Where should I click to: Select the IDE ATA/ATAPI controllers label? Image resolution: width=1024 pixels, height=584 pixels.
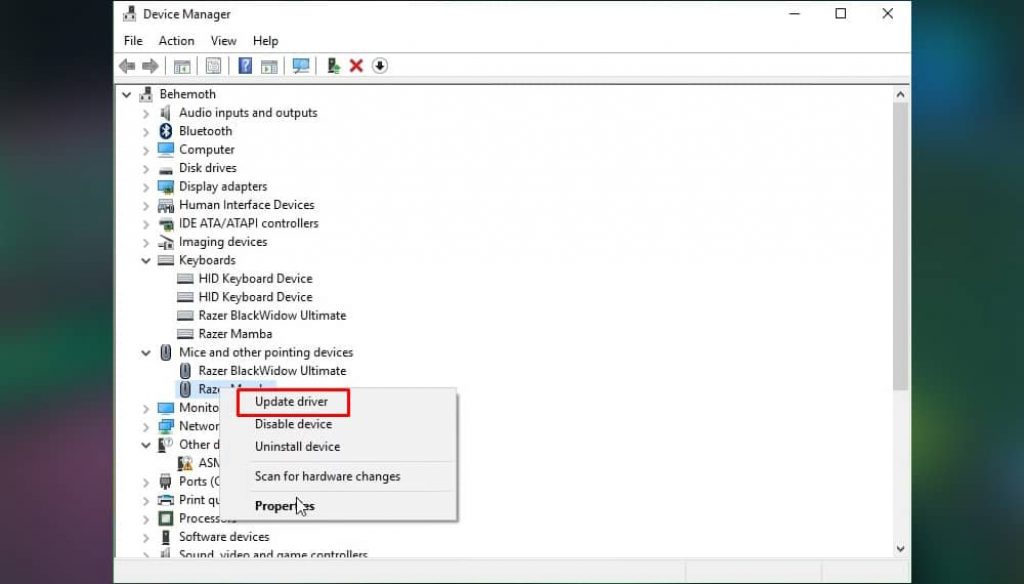click(249, 223)
